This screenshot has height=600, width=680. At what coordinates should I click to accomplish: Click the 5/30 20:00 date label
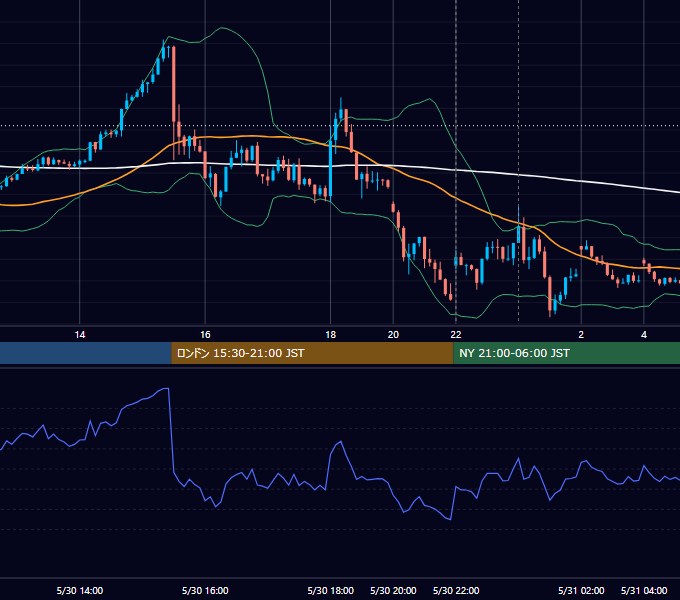click(x=393, y=591)
